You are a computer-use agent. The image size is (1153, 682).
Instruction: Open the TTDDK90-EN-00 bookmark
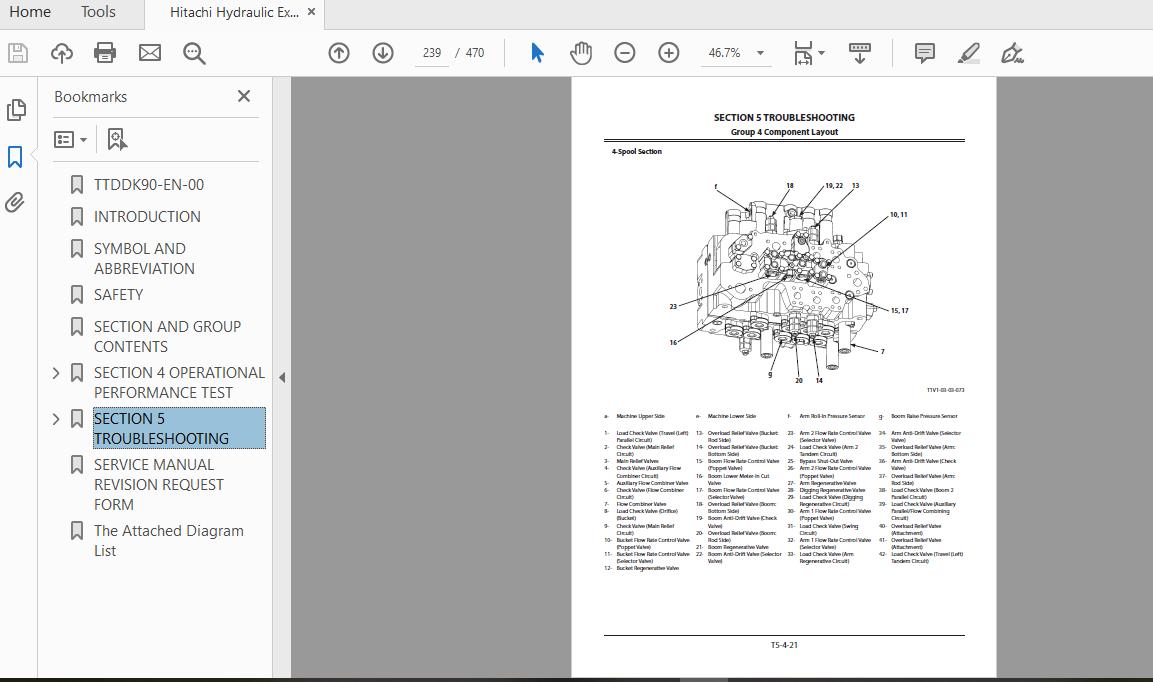(149, 185)
